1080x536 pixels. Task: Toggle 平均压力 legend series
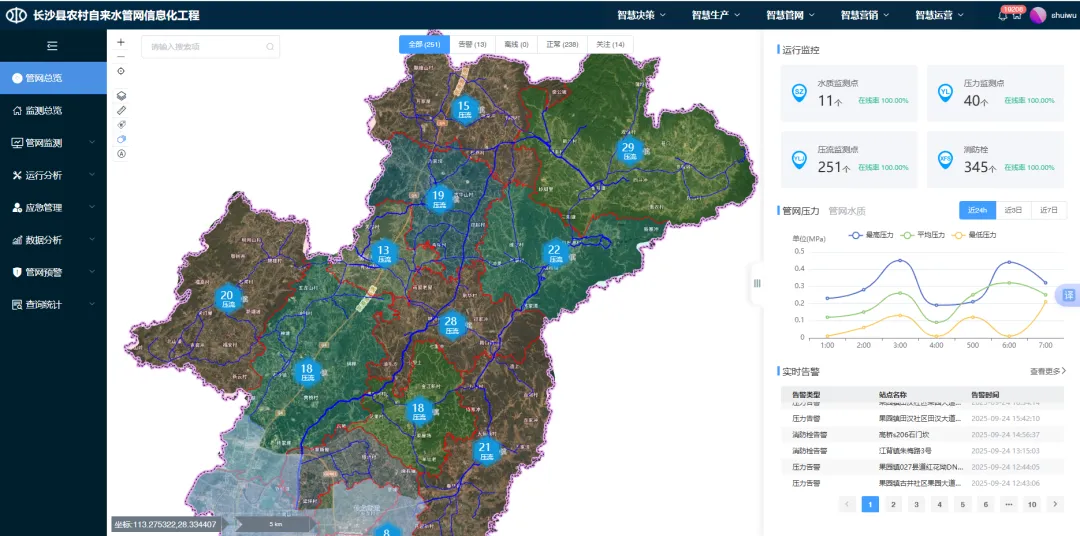click(924, 235)
